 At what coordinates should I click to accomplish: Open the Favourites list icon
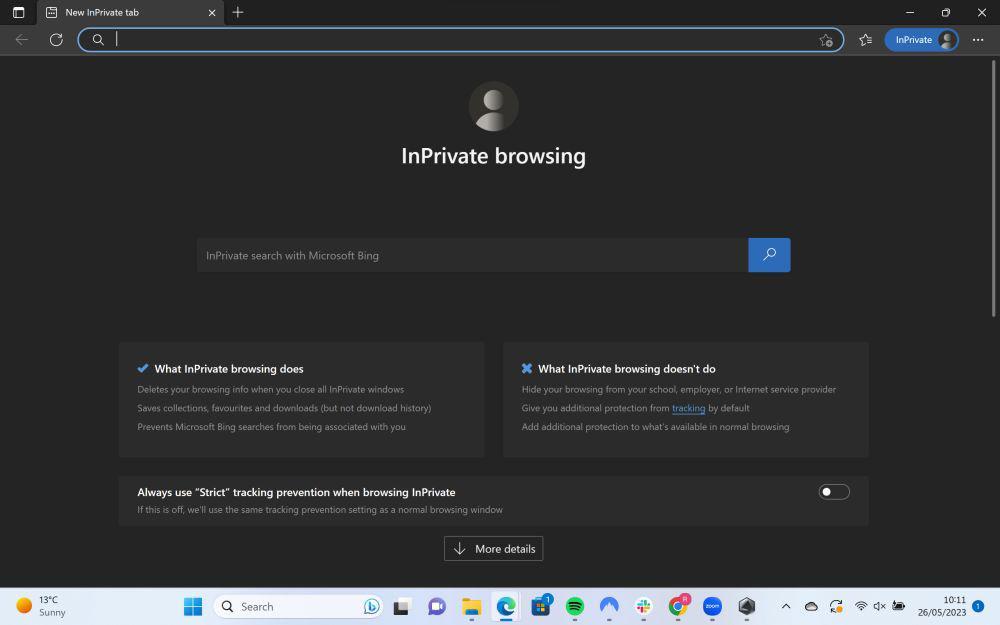click(x=865, y=40)
